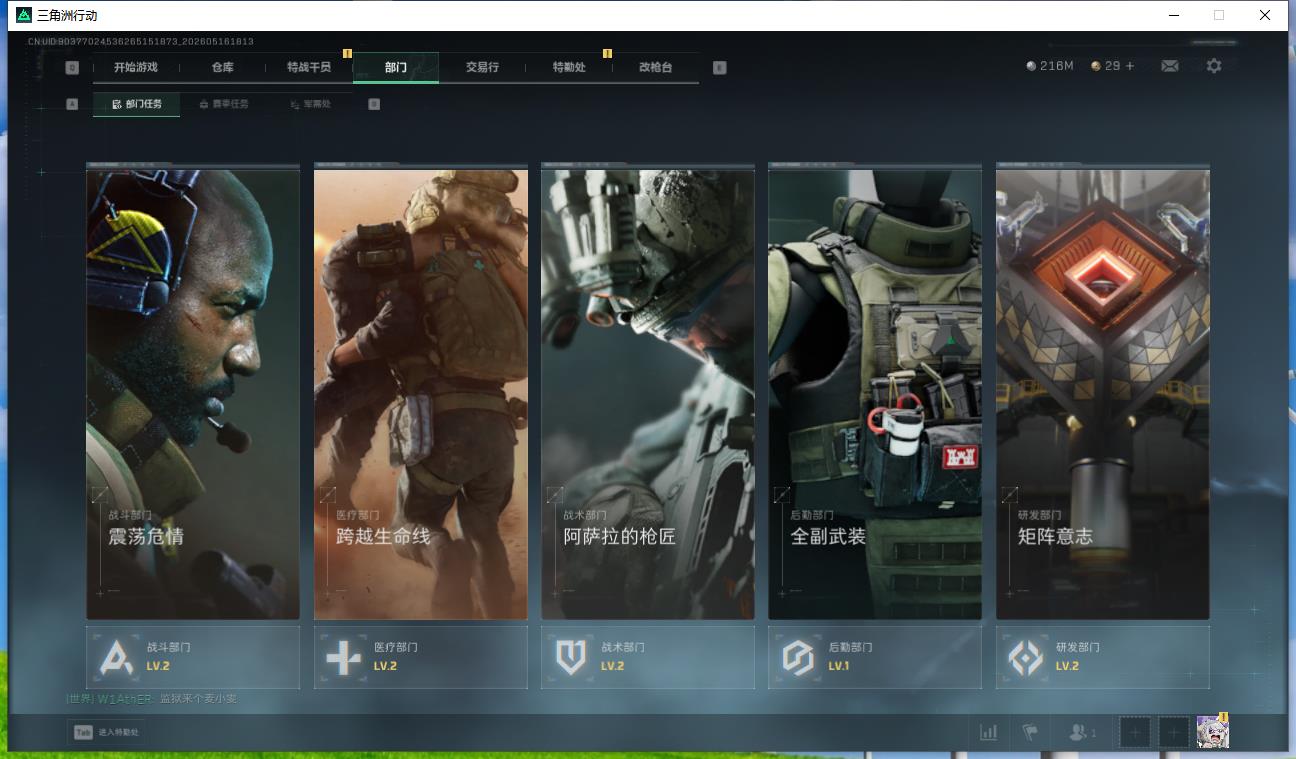
Task: Open the 全副武装 logistics department card
Action: point(875,394)
